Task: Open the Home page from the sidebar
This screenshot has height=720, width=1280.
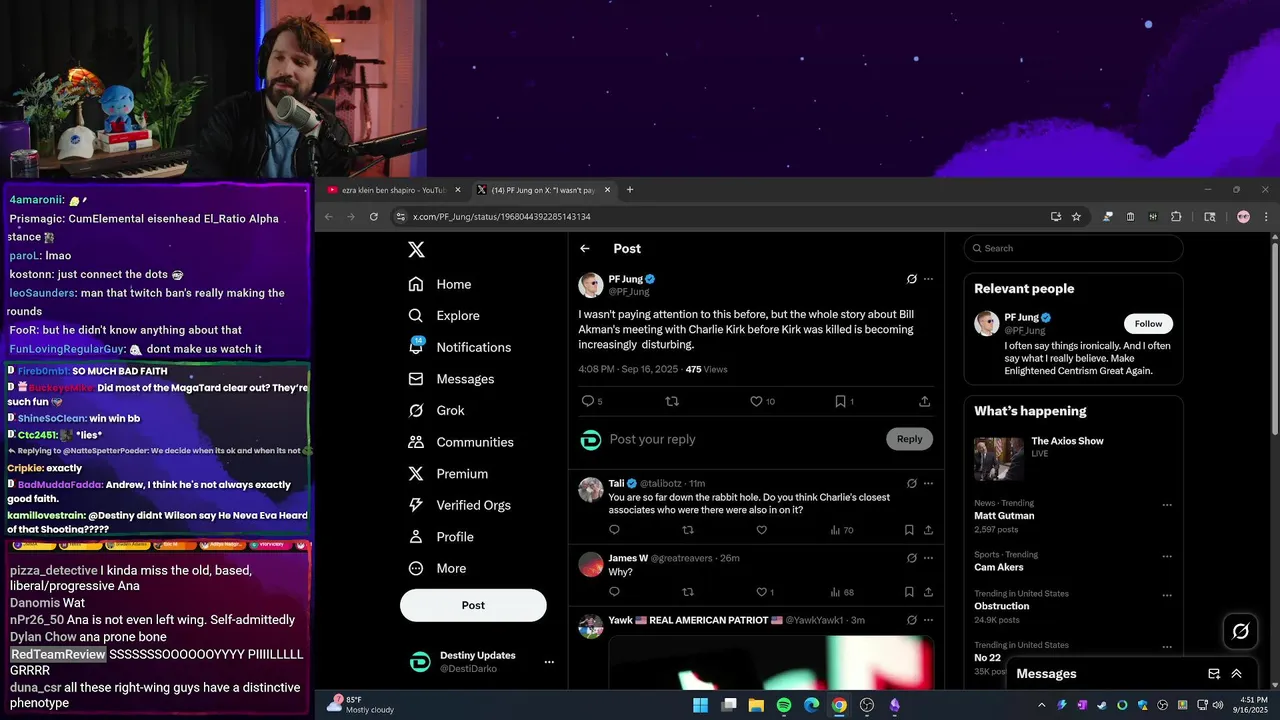Action: point(440,284)
